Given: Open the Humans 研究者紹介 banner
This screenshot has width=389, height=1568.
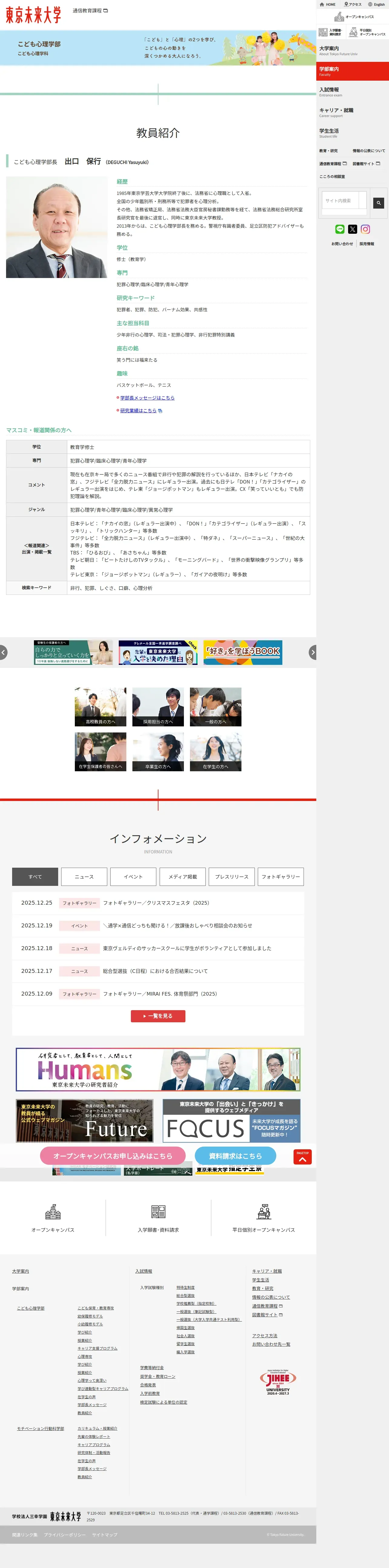Looking at the screenshot, I should point(158,1070).
